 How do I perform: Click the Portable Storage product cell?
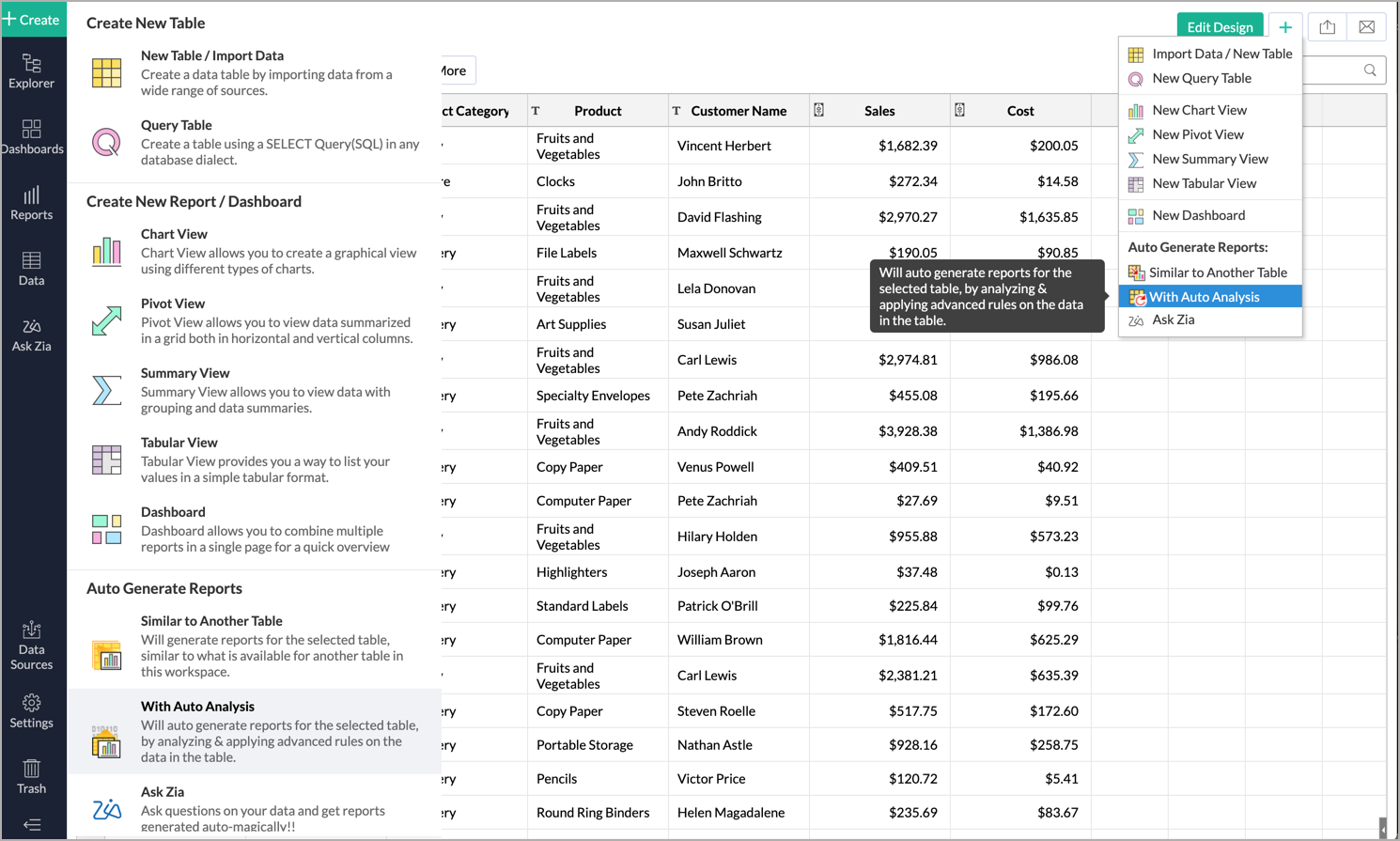click(x=598, y=745)
